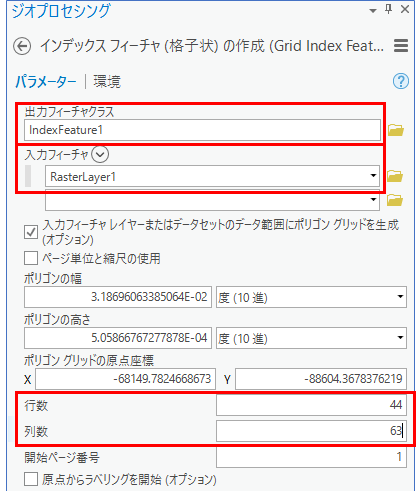Check 原点からラベリングを開始 option
The height and width of the screenshot is (491, 416).
point(31,479)
